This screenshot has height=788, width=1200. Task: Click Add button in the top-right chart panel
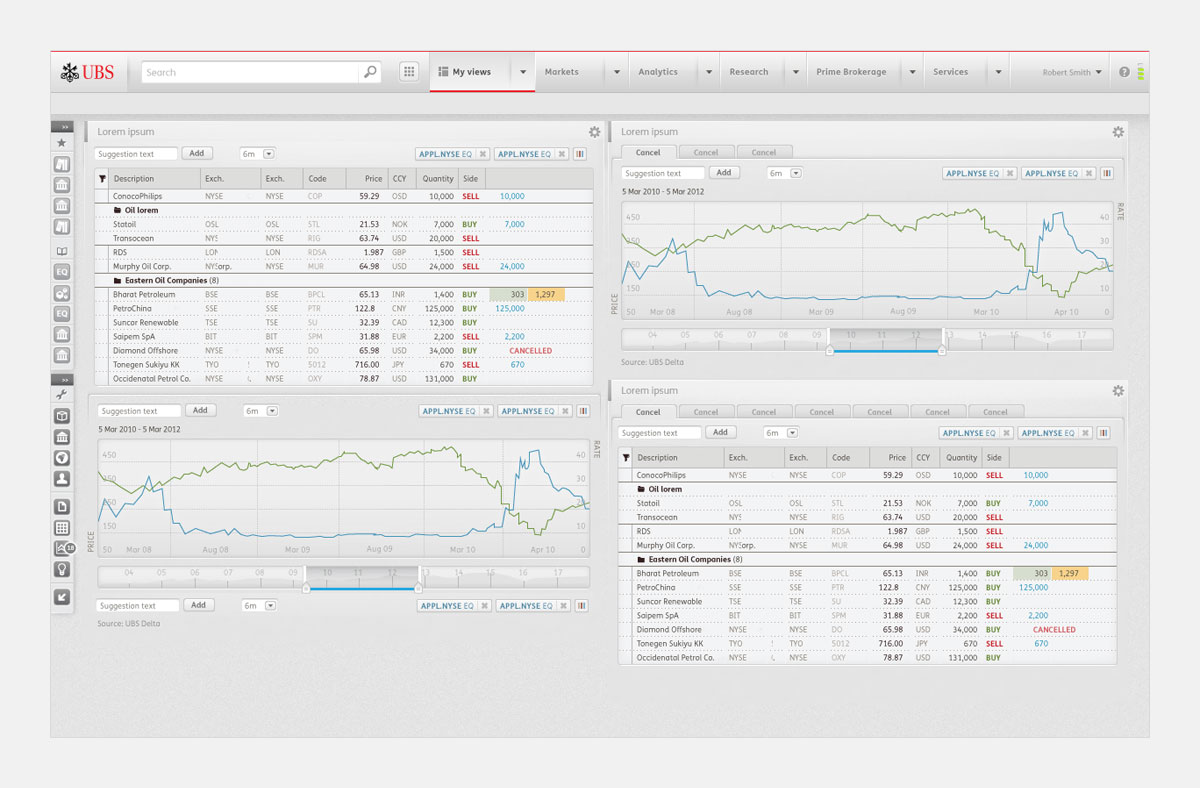(724, 173)
